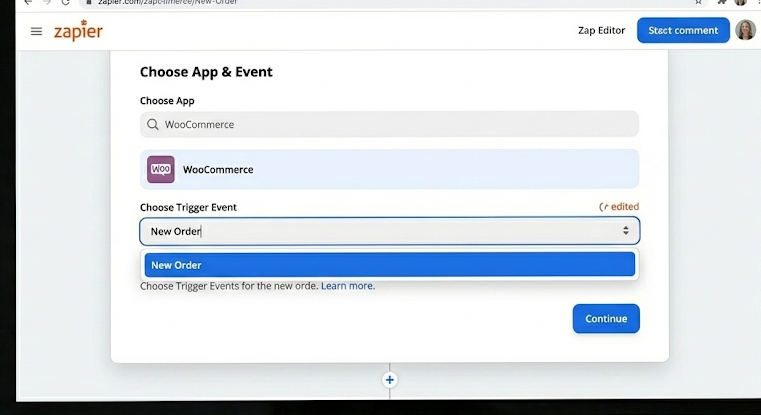The width and height of the screenshot is (761, 415).
Task: Click the Continue button
Action: [605, 318]
